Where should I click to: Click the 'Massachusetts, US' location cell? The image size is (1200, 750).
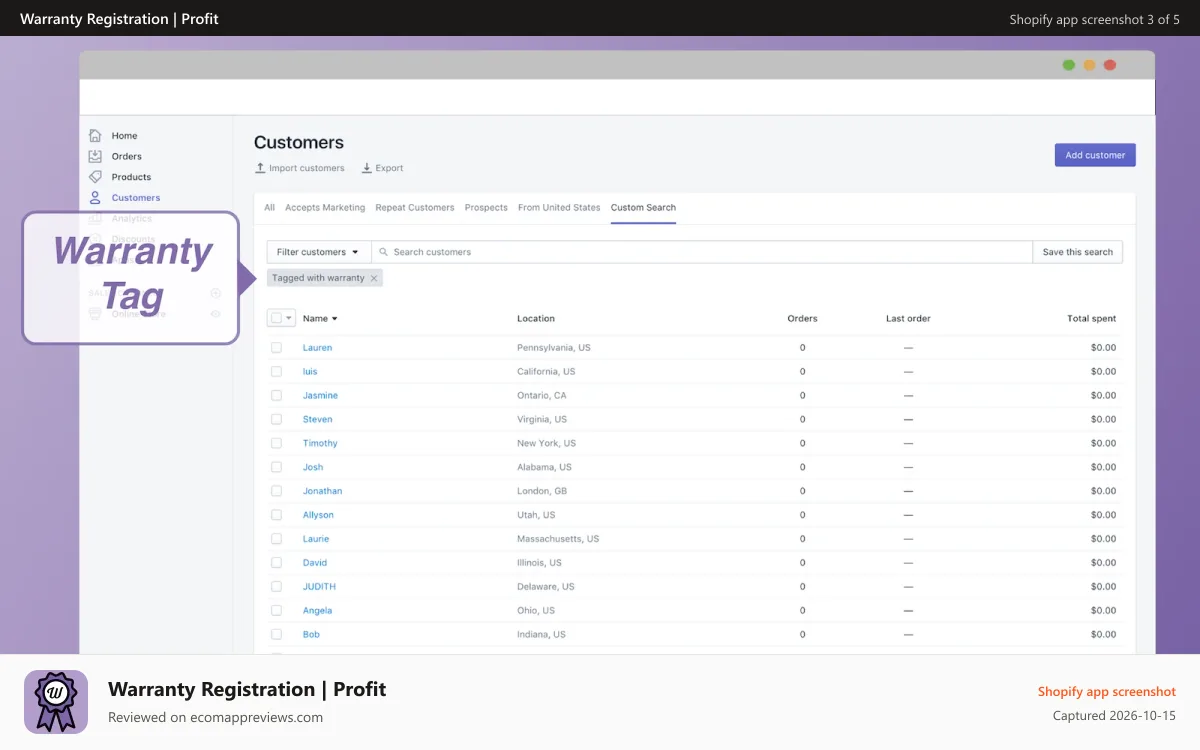558,539
